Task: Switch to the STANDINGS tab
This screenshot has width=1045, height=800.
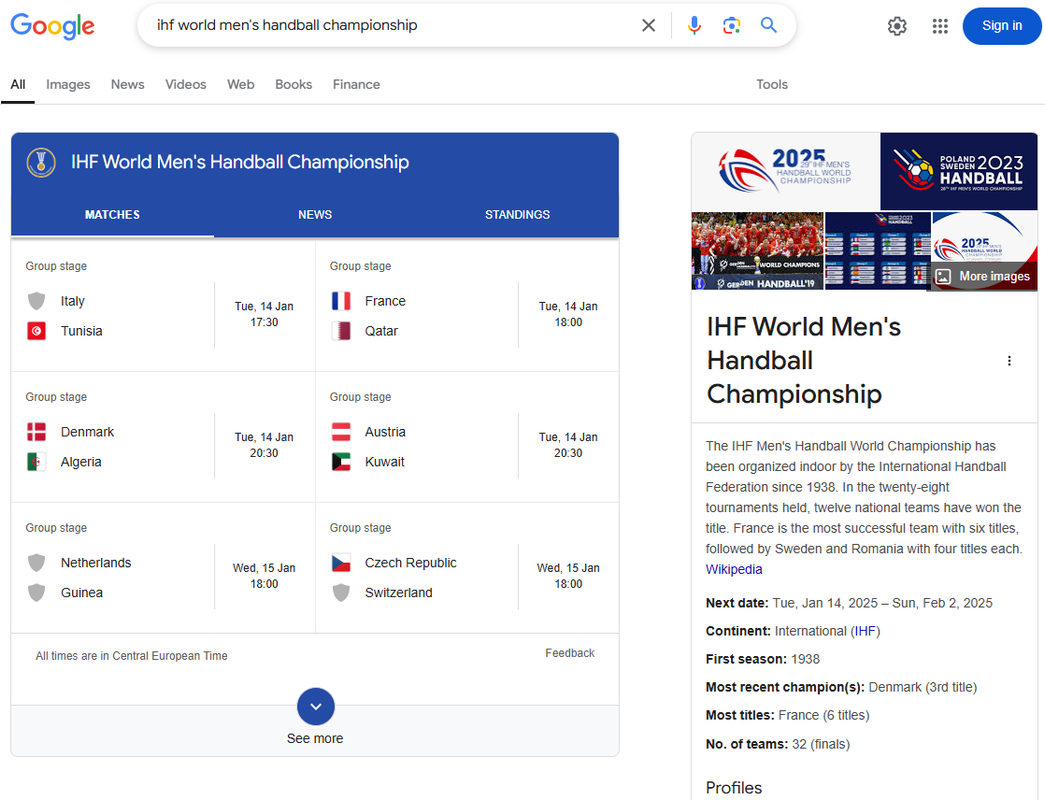Action: tap(517, 214)
